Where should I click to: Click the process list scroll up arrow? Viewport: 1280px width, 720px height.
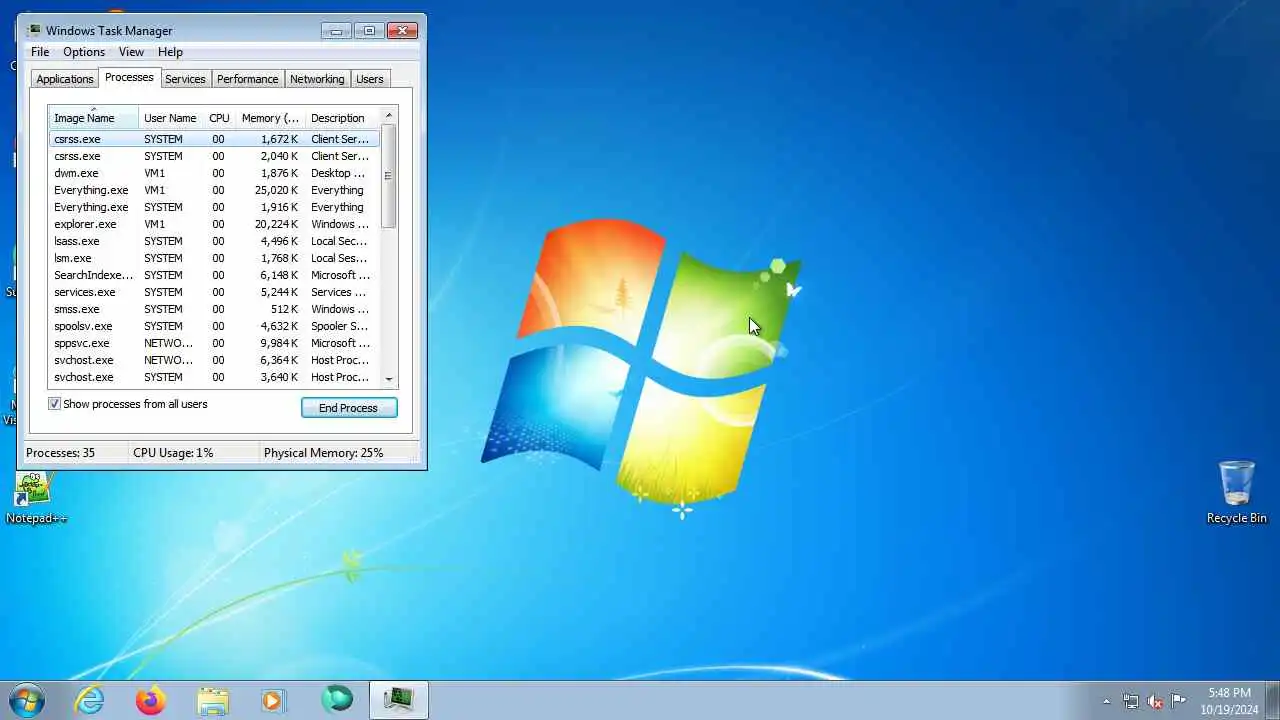(x=389, y=115)
